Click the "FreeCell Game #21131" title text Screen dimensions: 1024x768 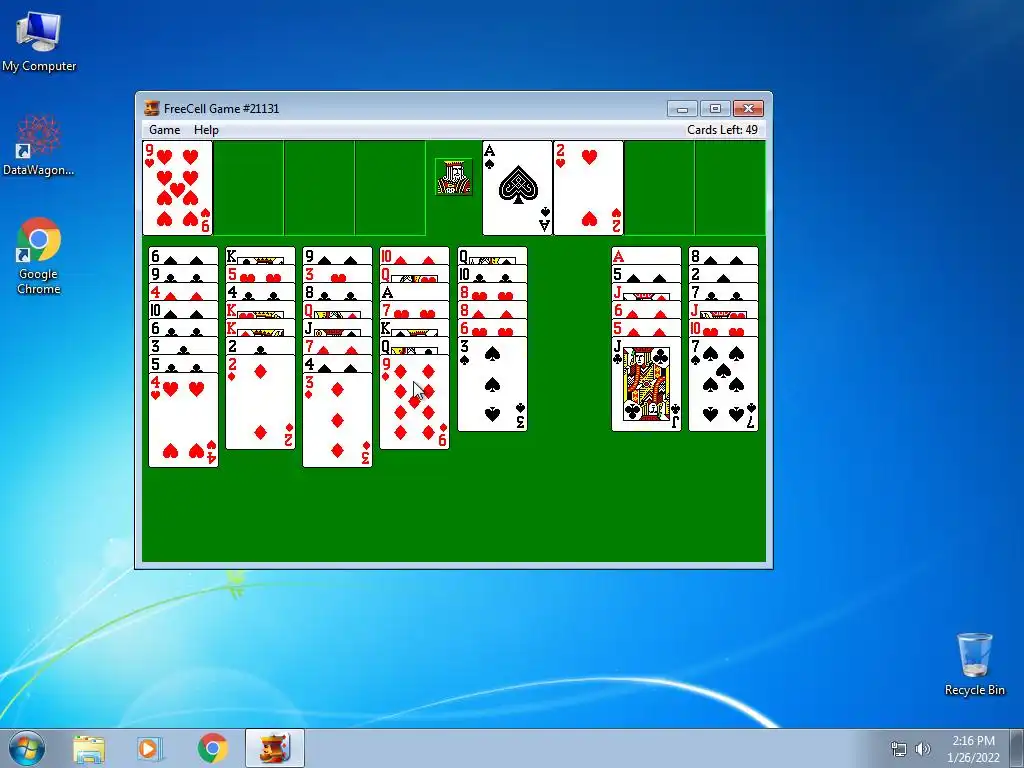coord(221,108)
